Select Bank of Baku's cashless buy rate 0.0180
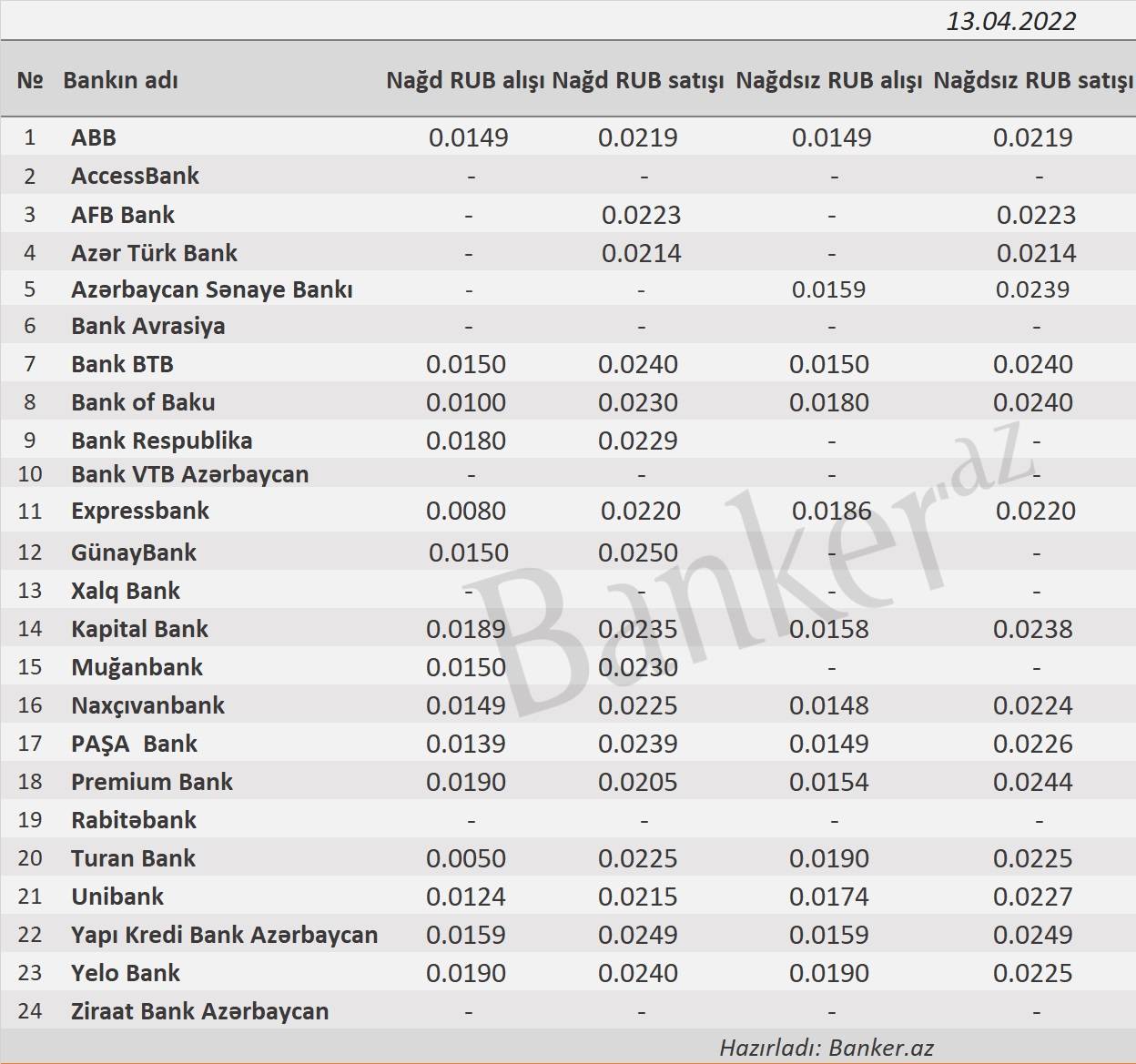 point(829,402)
